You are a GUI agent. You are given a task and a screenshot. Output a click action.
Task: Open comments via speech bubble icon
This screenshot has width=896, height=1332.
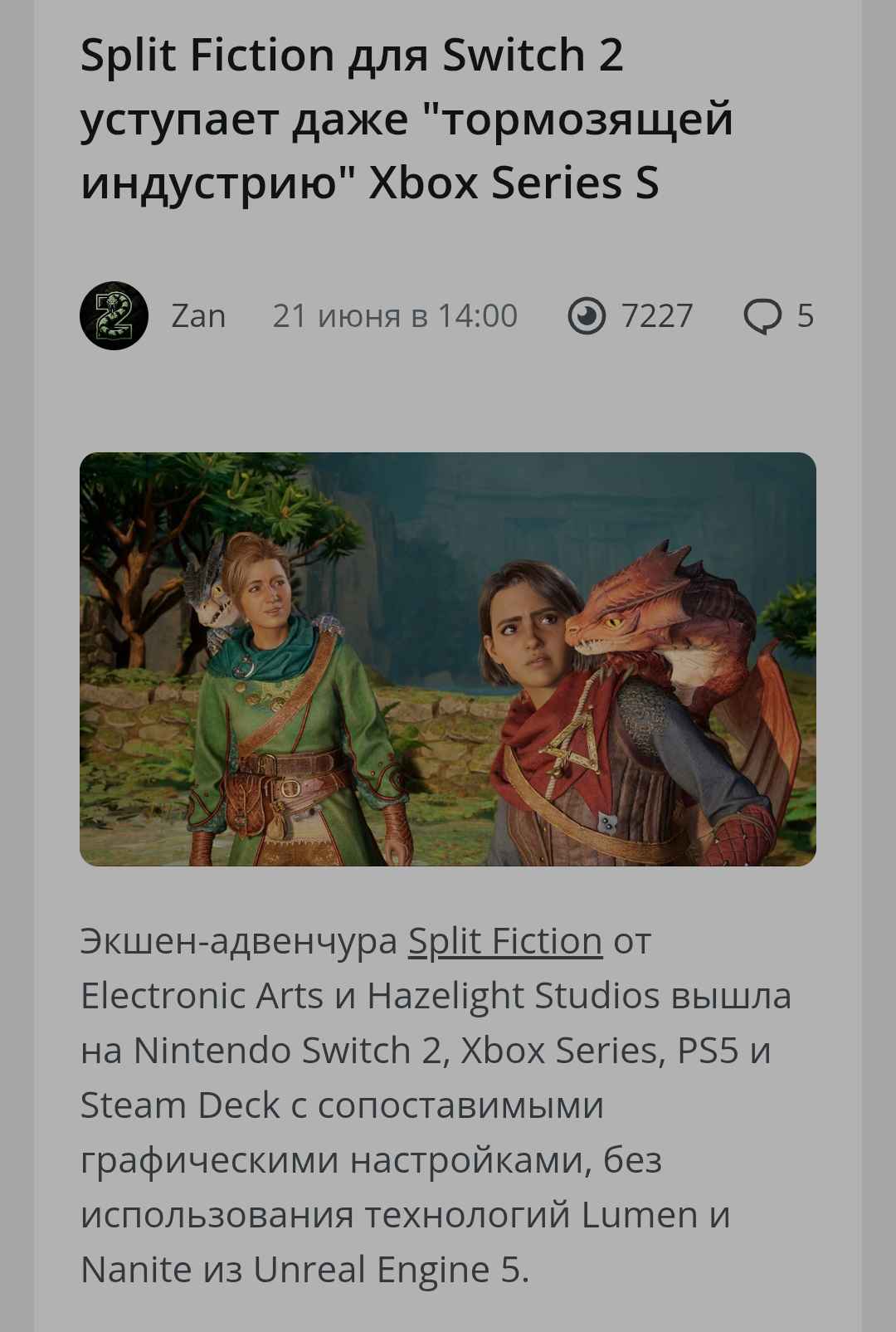coord(762,316)
